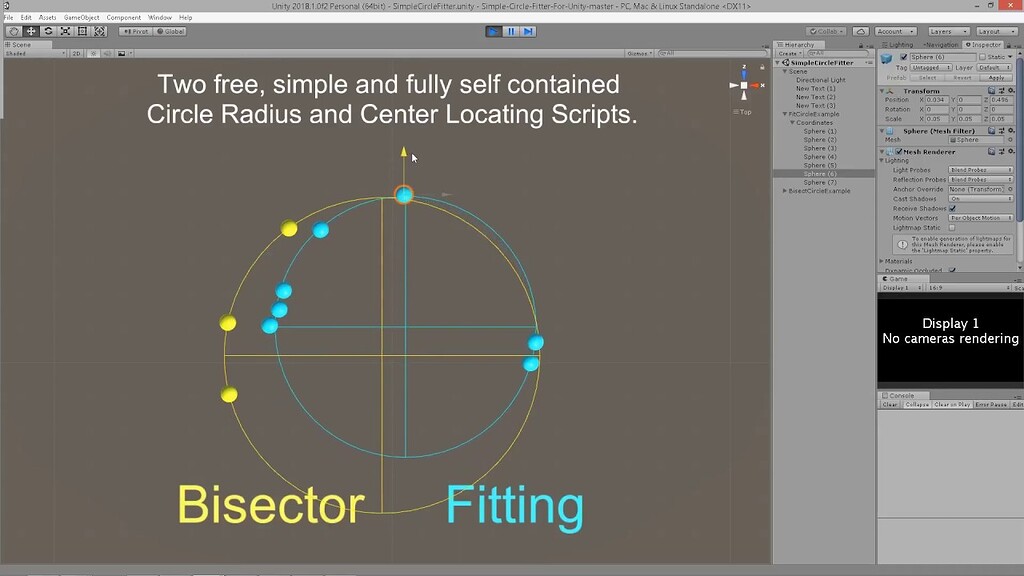Toggle the Static checkbox for Sphere (6)
Viewport: 1024px width, 576px height.
(983, 57)
